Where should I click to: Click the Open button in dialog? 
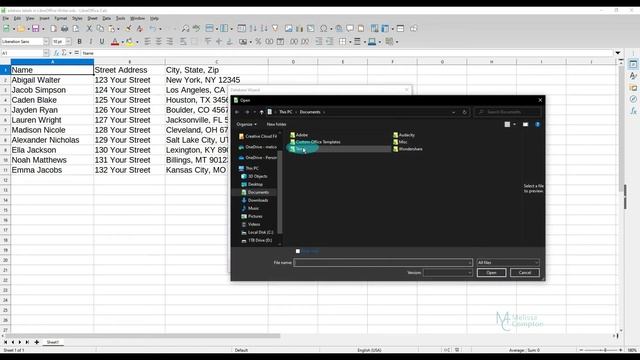(x=491, y=273)
